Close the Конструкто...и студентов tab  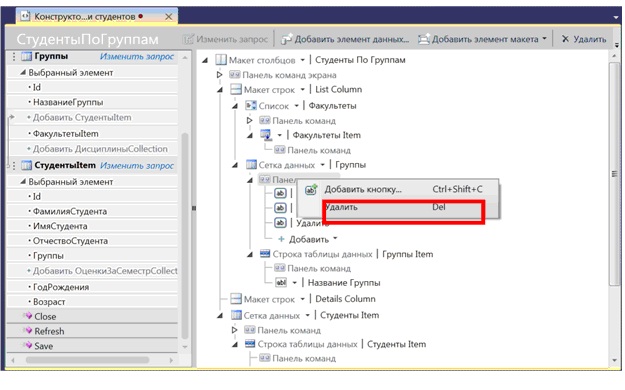pyautogui.click(x=169, y=17)
